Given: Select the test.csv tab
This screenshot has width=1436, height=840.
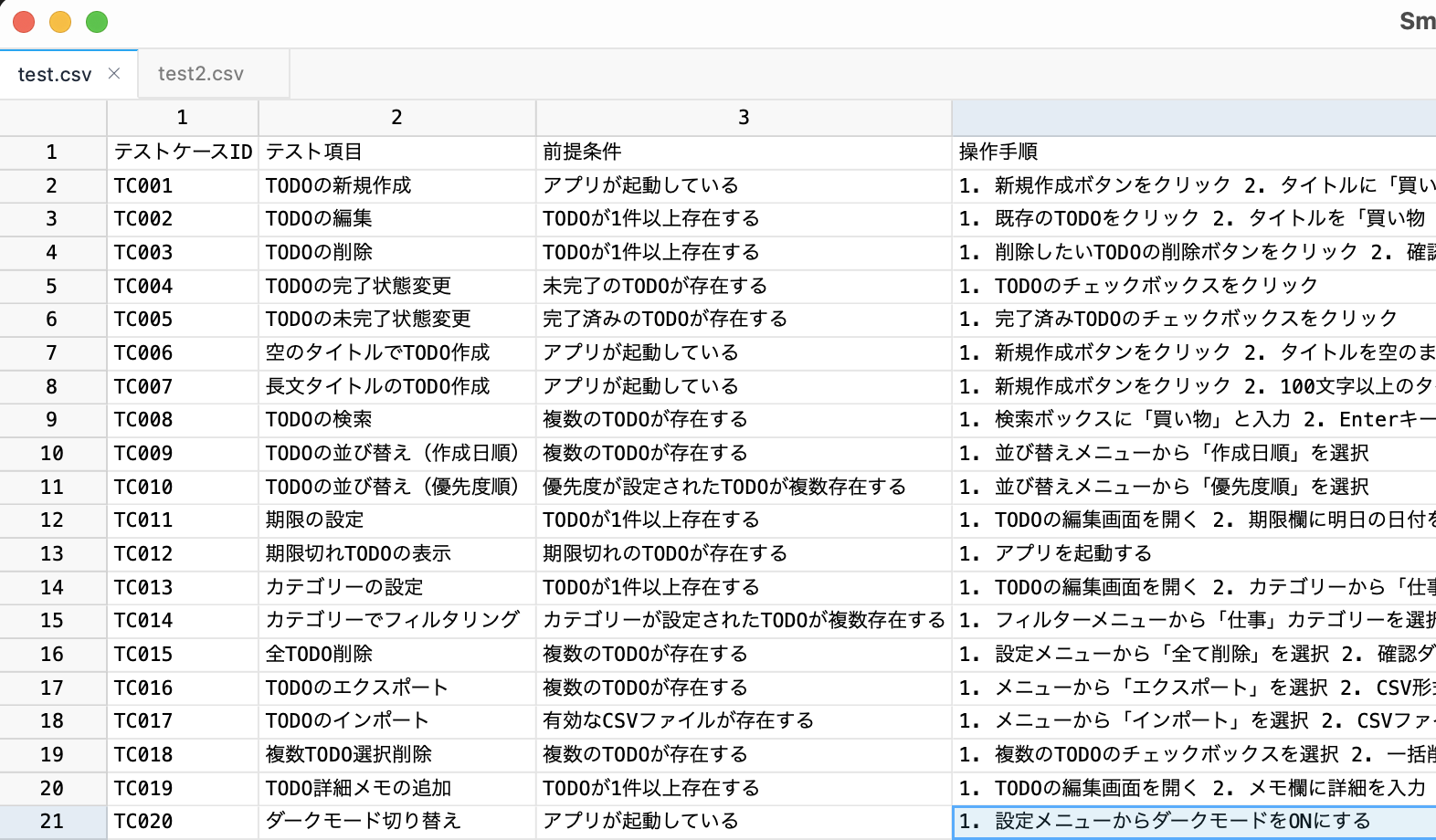Looking at the screenshot, I should coord(69,74).
